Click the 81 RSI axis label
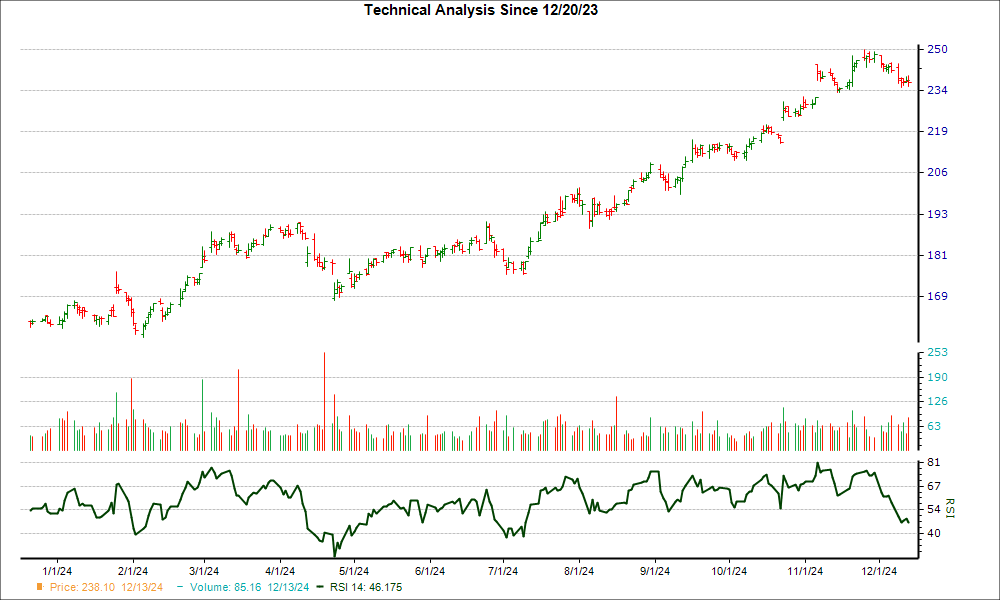This screenshot has height=600, width=1000. [934, 462]
